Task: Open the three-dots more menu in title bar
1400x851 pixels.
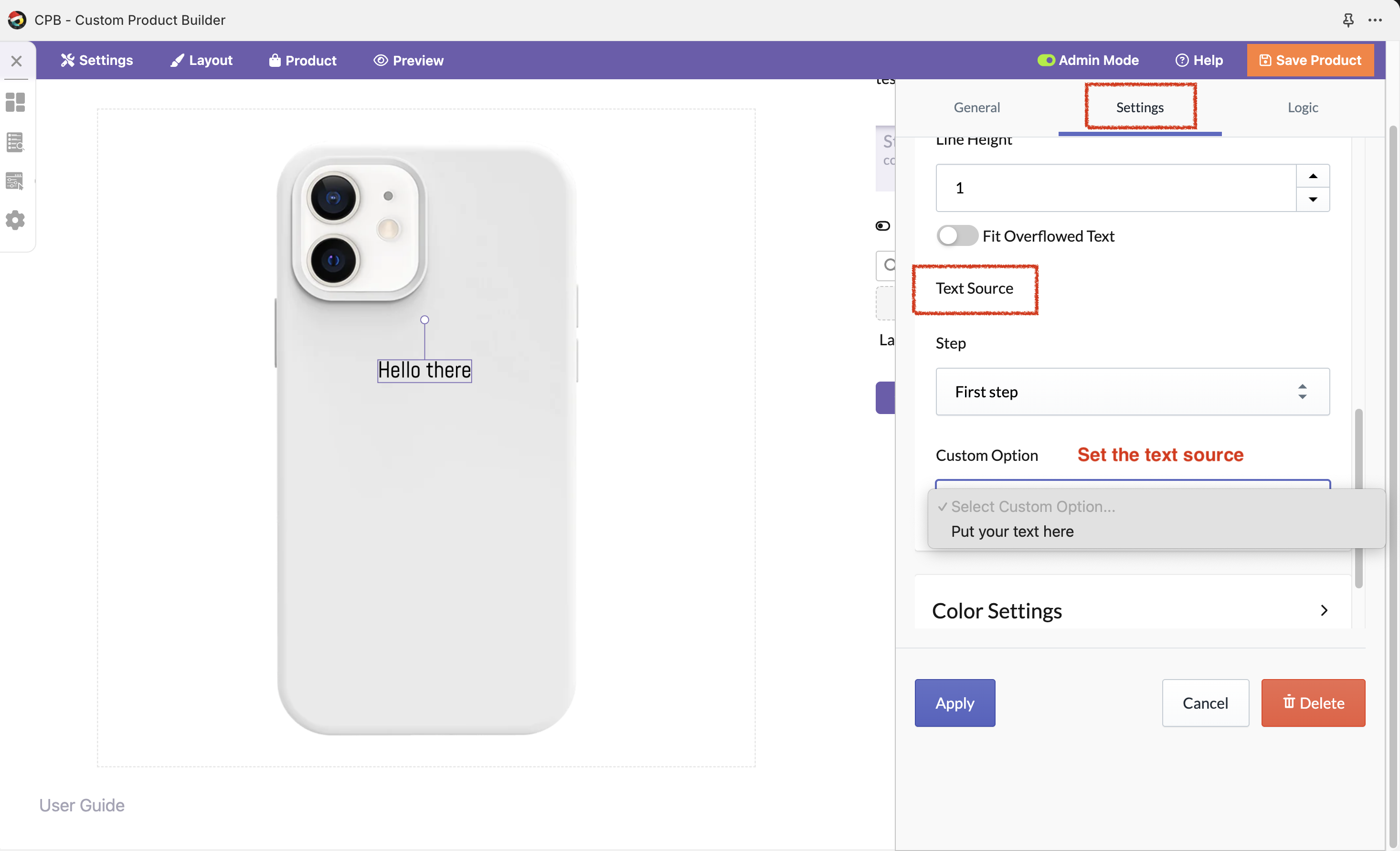Action: click(x=1375, y=21)
